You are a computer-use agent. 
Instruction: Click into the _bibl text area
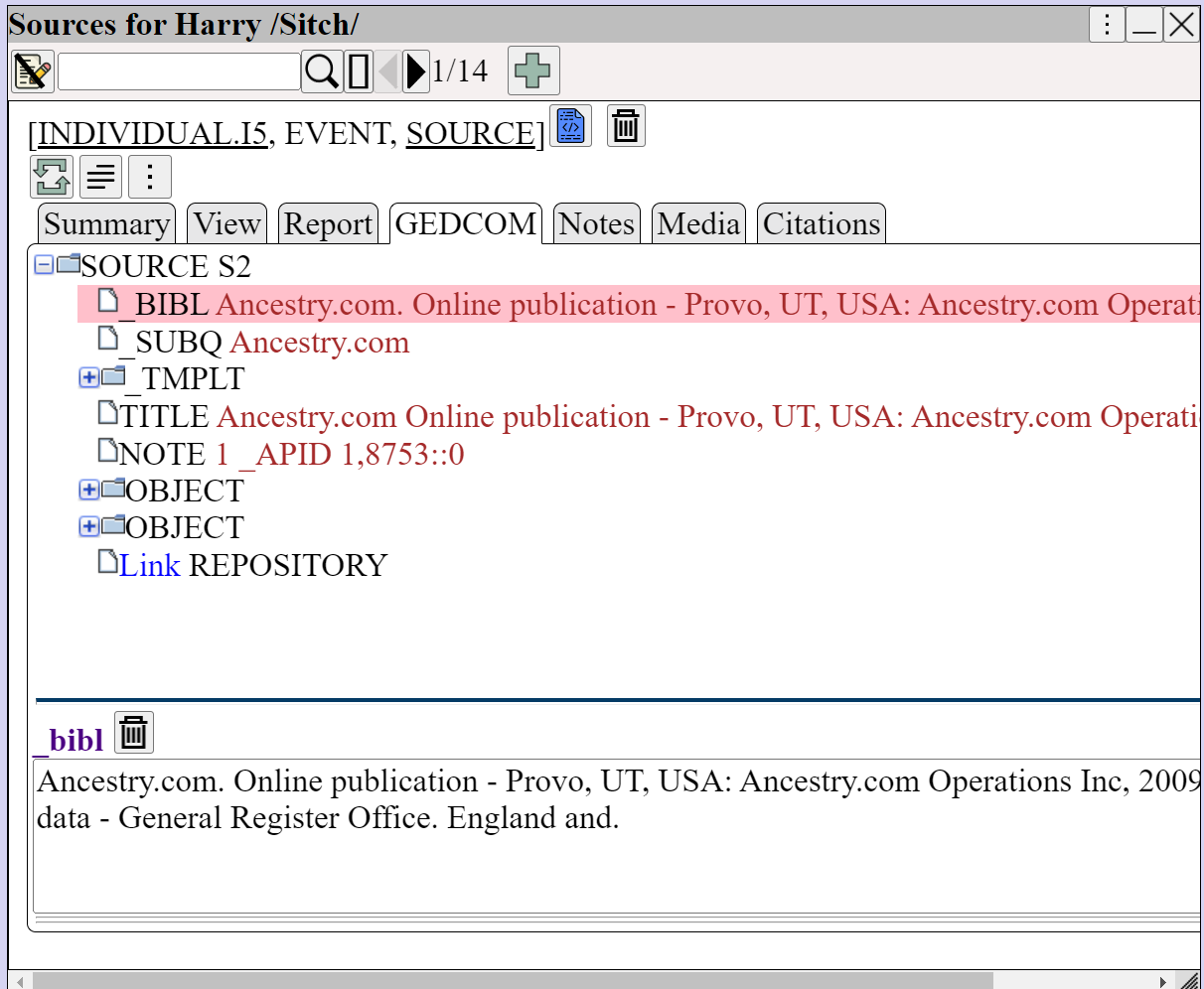[616, 836]
